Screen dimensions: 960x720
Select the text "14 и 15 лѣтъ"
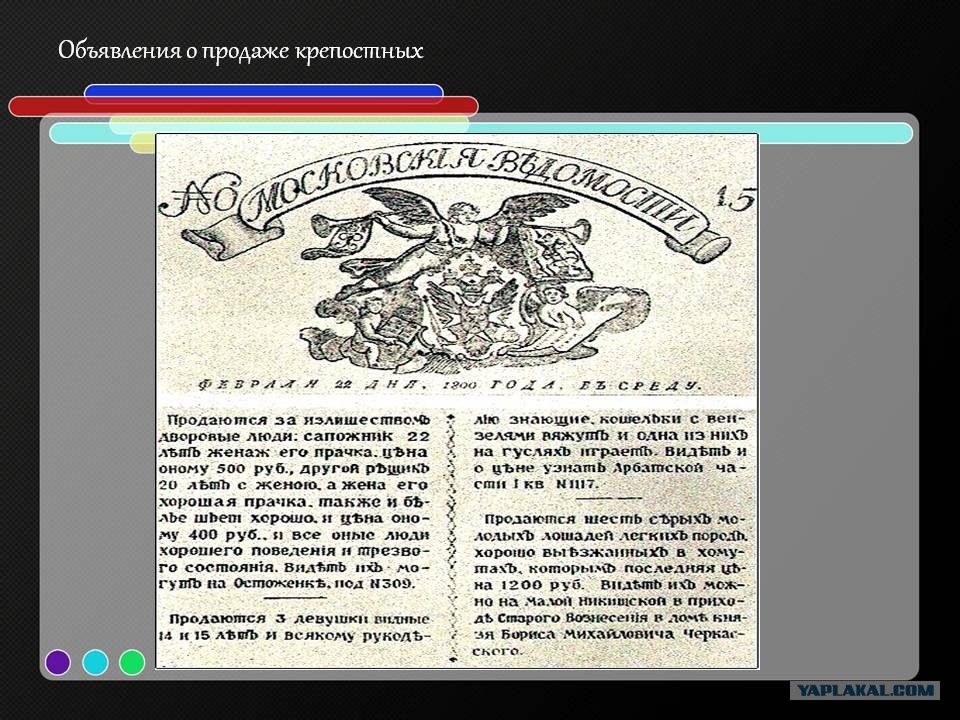click(x=209, y=636)
